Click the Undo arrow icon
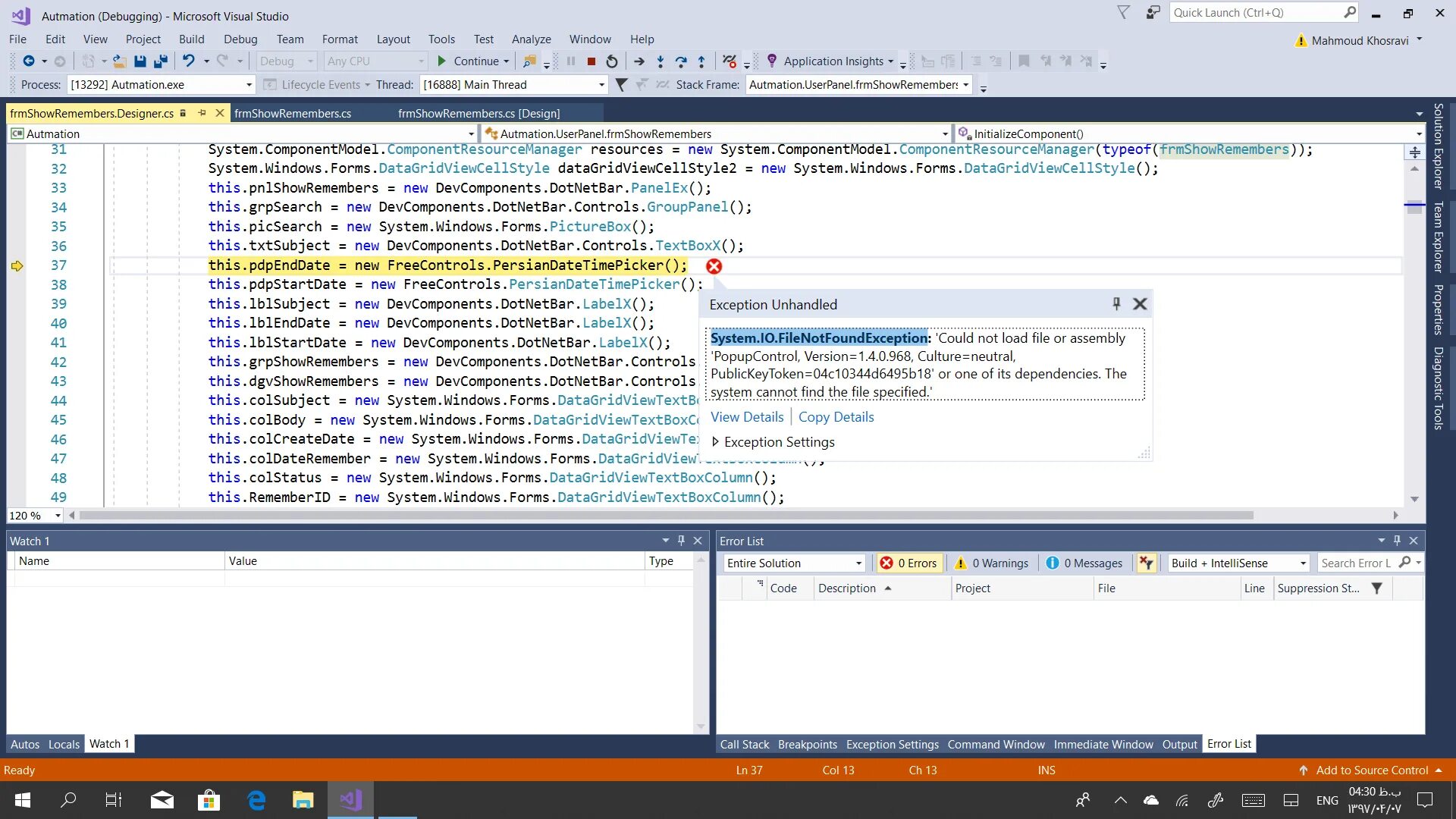The image size is (1456, 819). pos(188,61)
